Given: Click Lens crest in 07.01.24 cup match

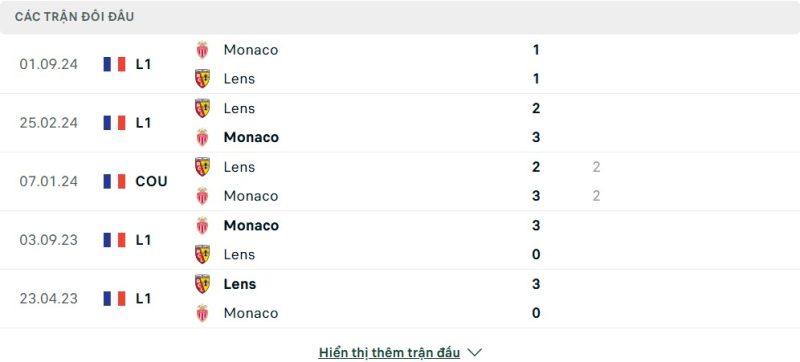Looking at the screenshot, I should coord(203,167).
